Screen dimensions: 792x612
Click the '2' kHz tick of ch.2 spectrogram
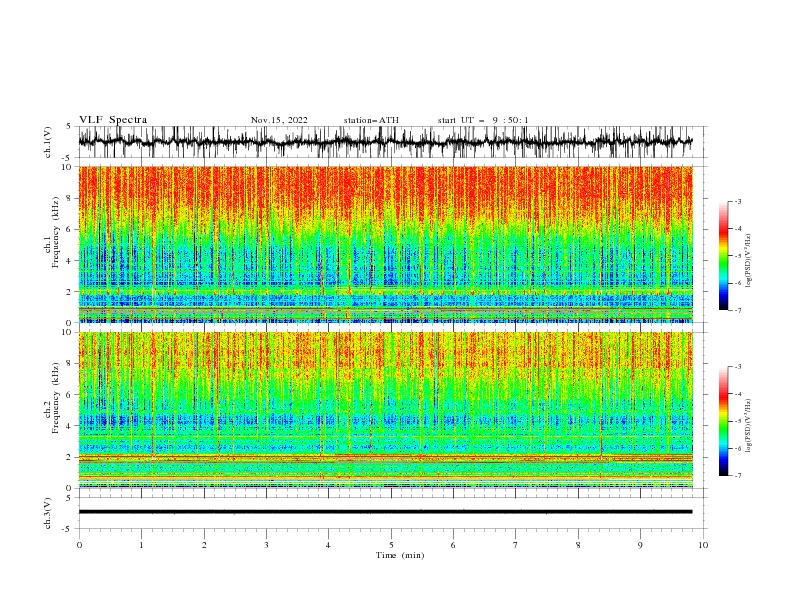[x=70, y=457]
